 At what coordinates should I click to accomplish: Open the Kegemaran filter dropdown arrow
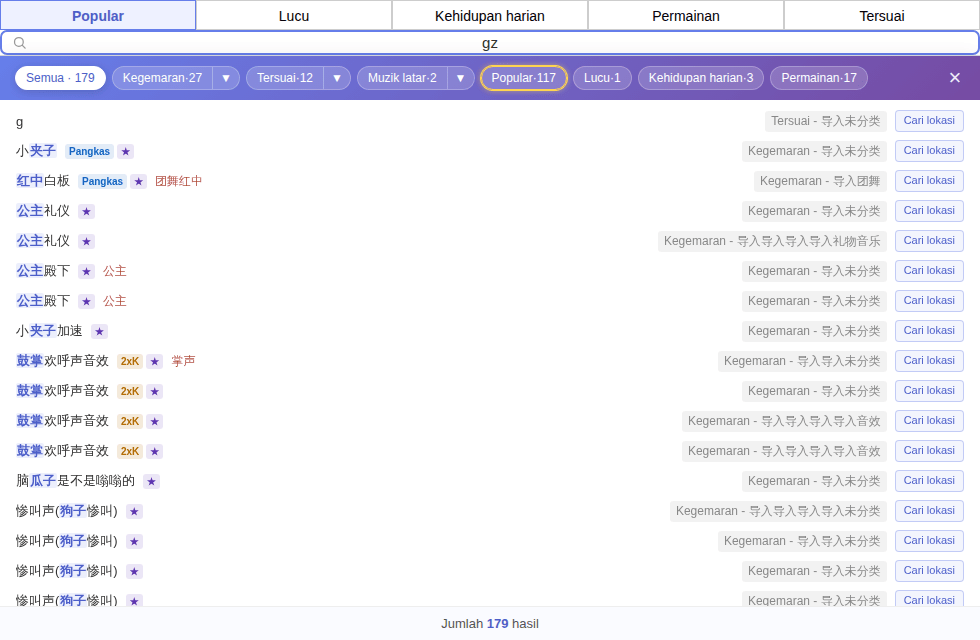pyautogui.click(x=226, y=78)
